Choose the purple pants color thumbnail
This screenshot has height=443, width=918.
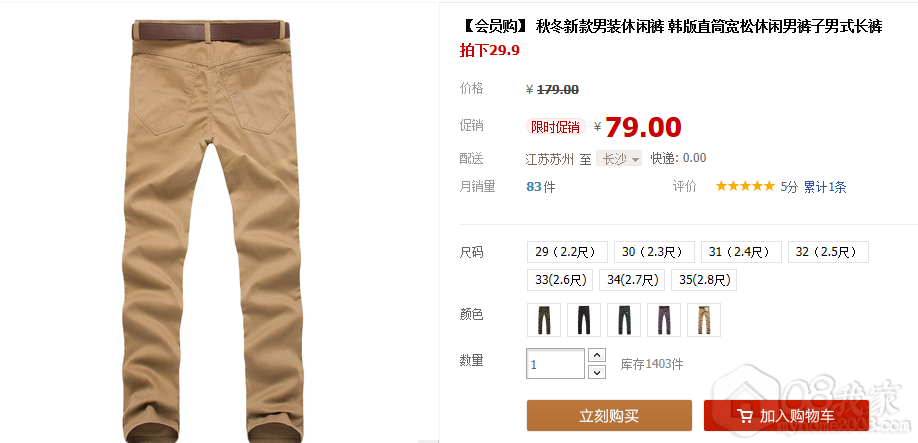pyautogui.click(x=664, y=320)
